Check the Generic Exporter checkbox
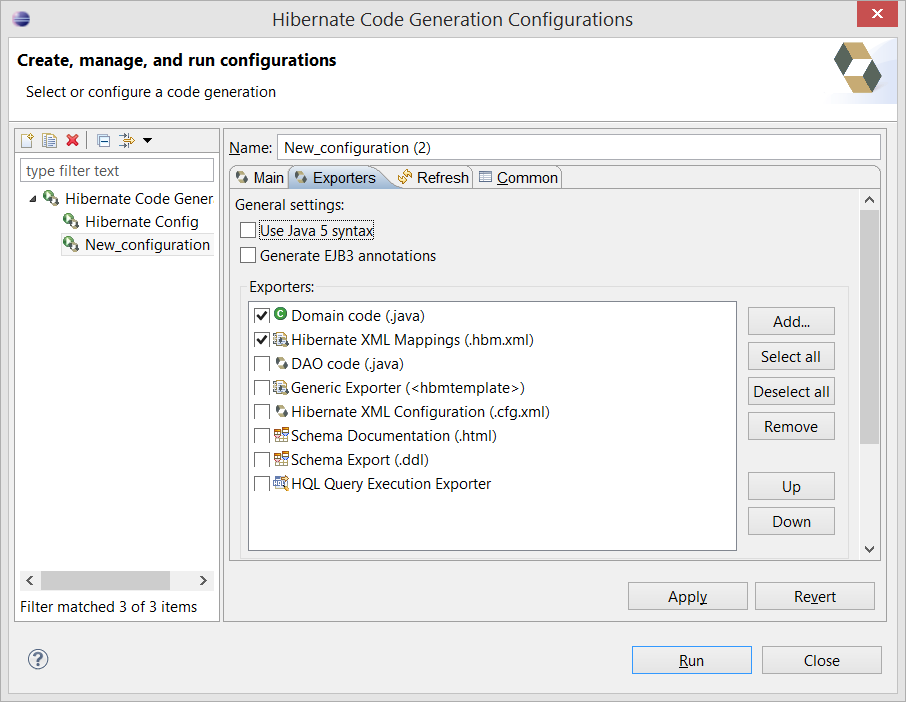 [262, 388]
